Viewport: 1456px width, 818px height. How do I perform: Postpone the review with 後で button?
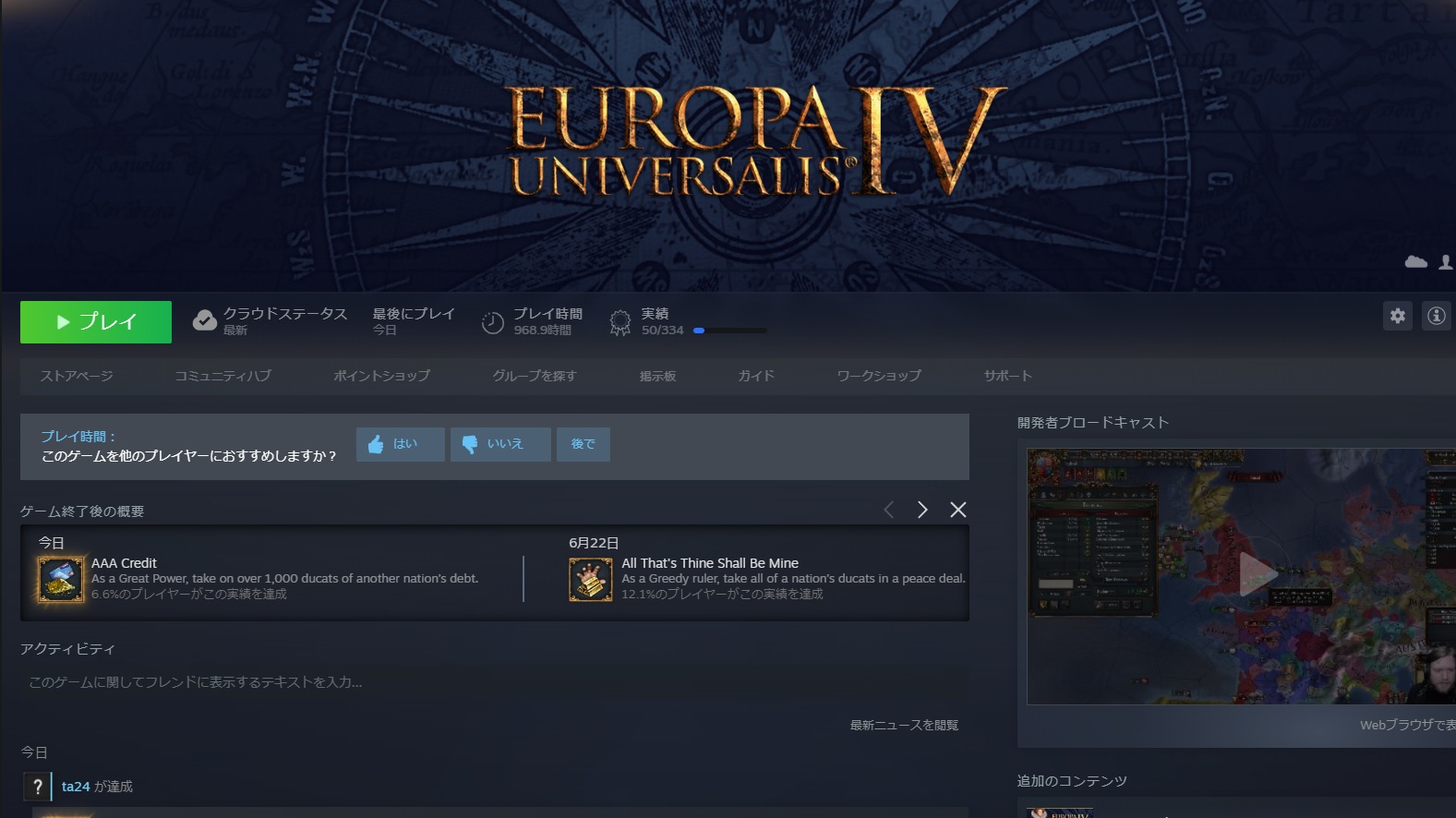click(583, 444)
